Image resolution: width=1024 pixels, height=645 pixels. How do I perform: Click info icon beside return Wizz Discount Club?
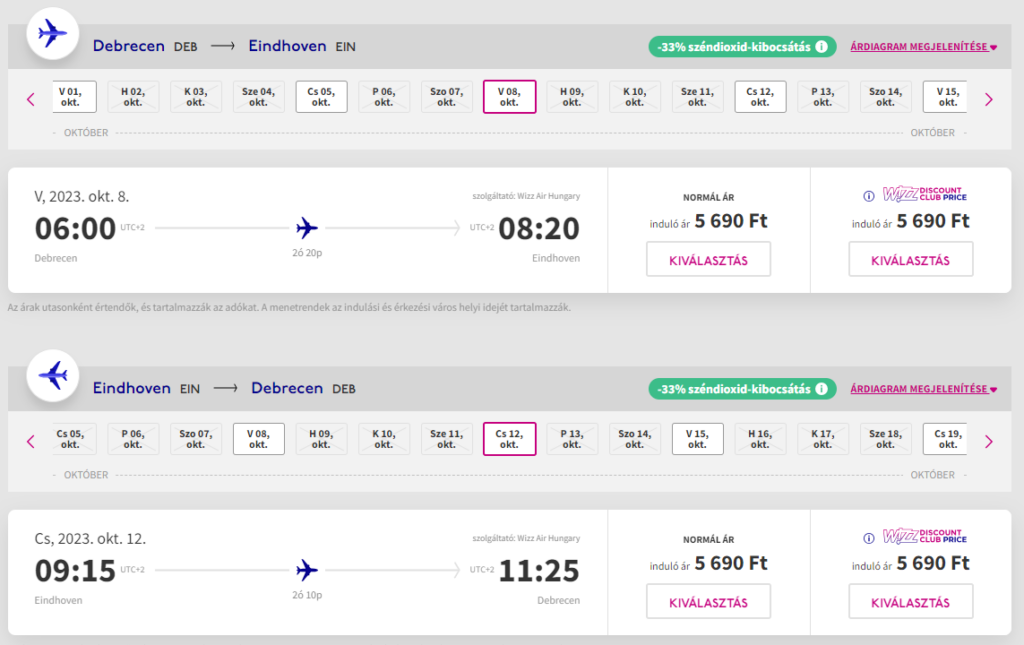tap(868, 538)
